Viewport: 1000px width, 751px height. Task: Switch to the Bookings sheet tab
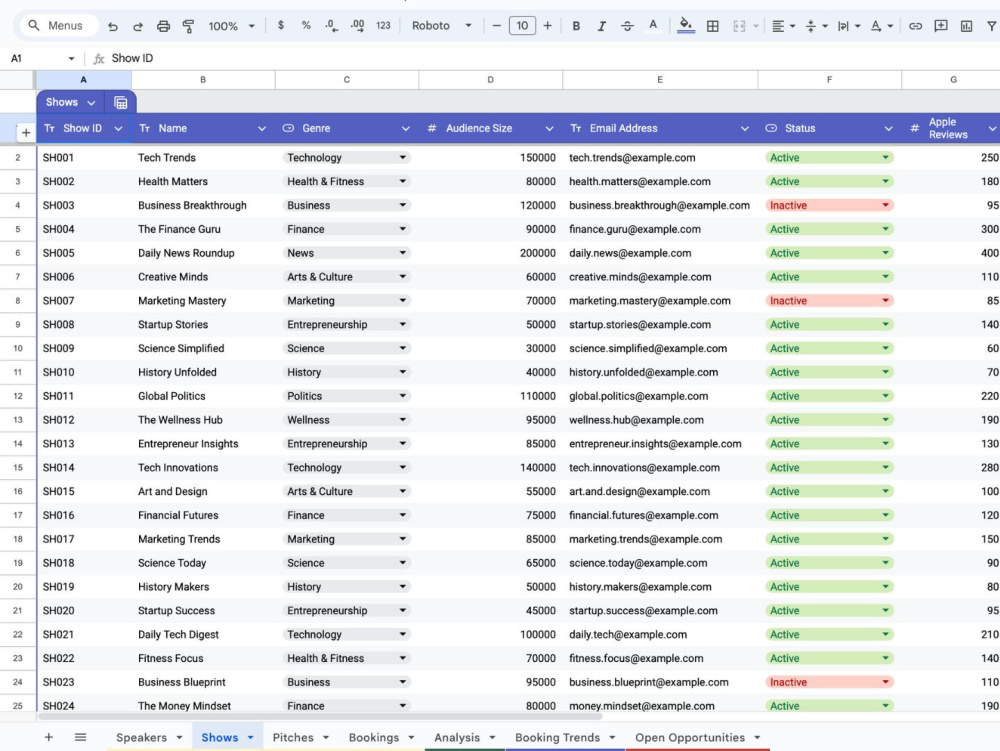374,737
